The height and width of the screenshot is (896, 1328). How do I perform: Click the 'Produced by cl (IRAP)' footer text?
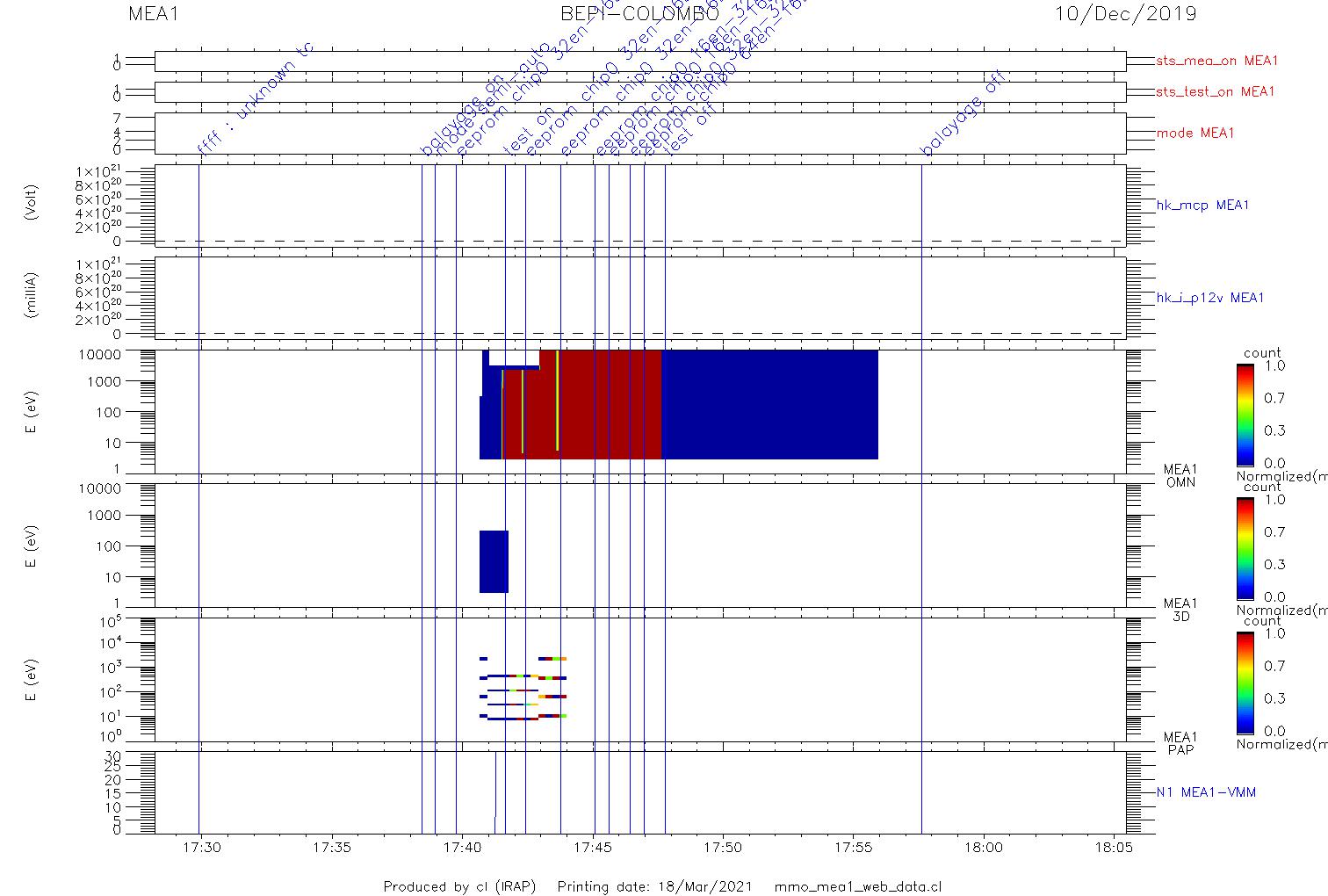[x=459, y=887]
